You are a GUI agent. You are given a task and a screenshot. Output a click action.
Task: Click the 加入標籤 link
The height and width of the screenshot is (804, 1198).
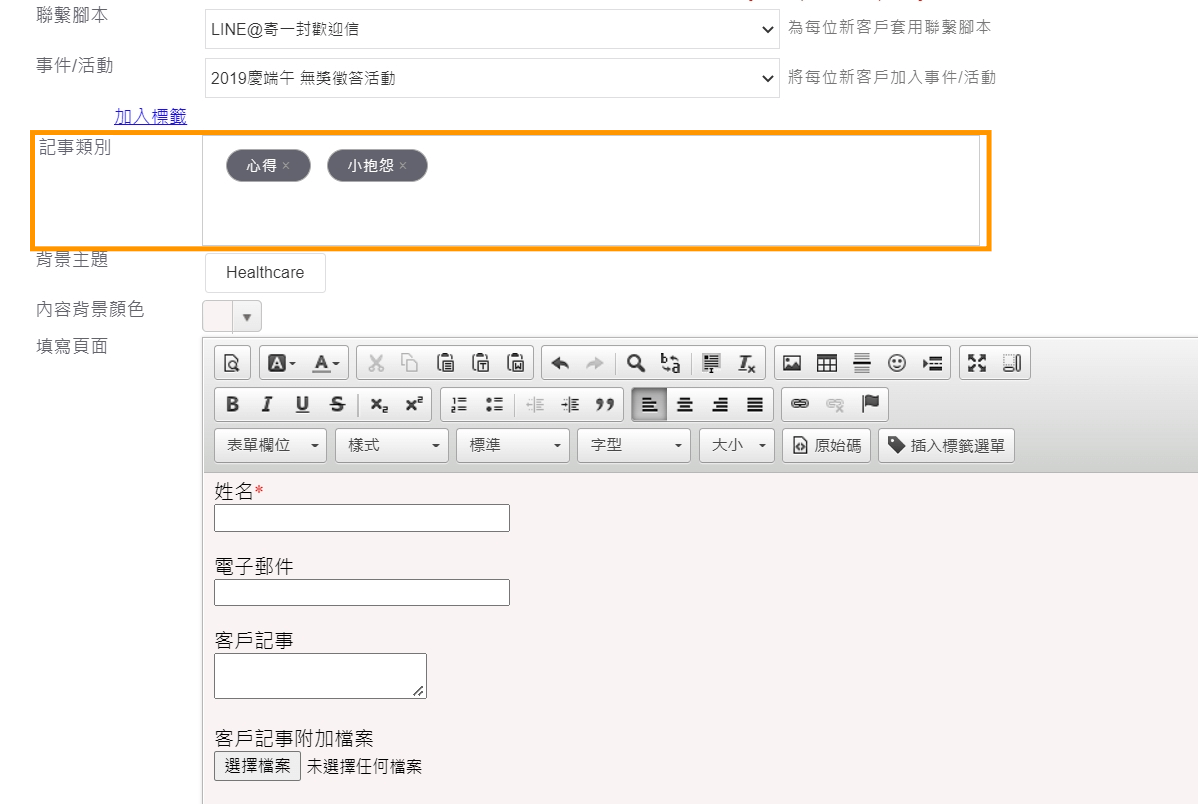click(150, 117)
